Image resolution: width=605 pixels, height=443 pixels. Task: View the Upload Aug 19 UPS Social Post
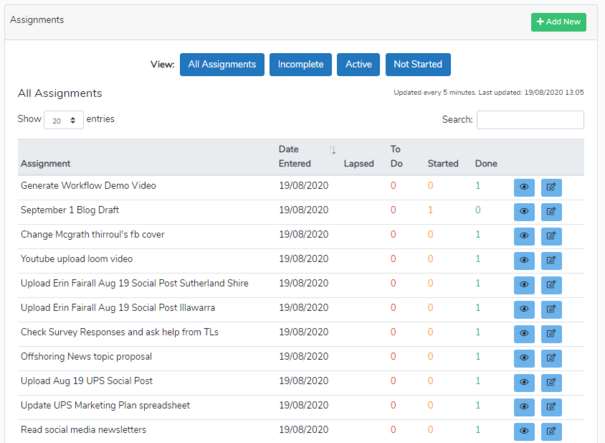tap(524, 382)
